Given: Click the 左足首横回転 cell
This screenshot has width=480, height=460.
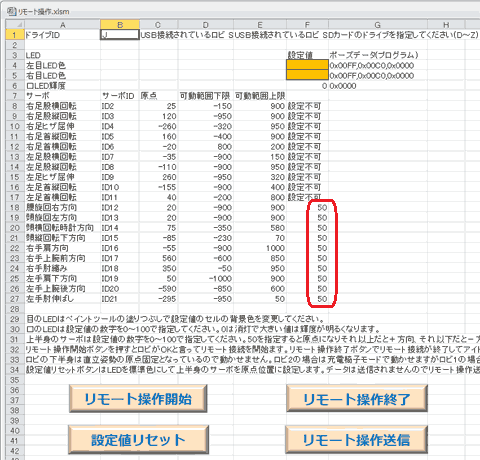Looking at the screenshot, I should 62,197.
